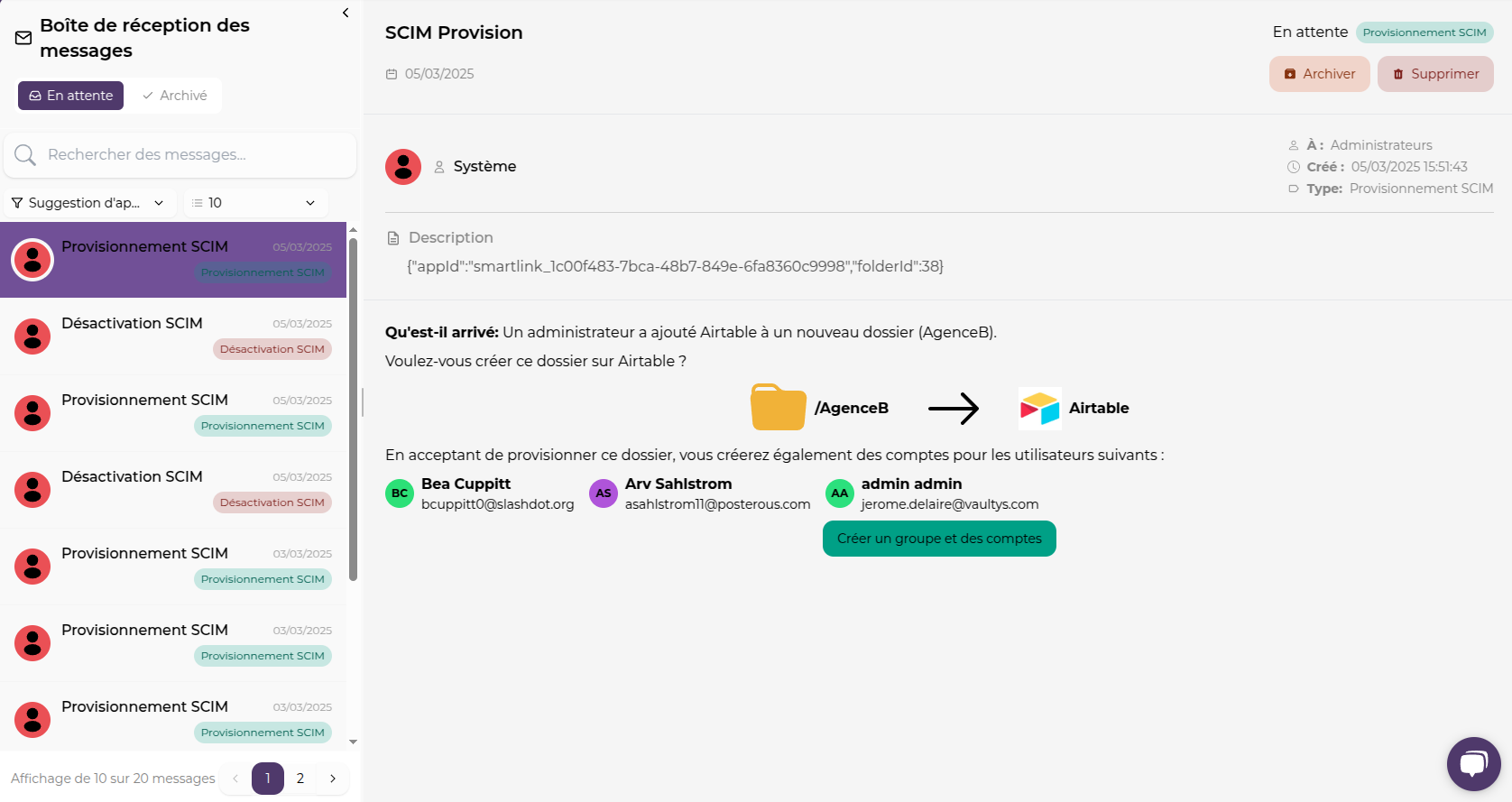Archive the SCIM Provision message
This screenshot has height=802, width=1512.
click(1319, 74)
